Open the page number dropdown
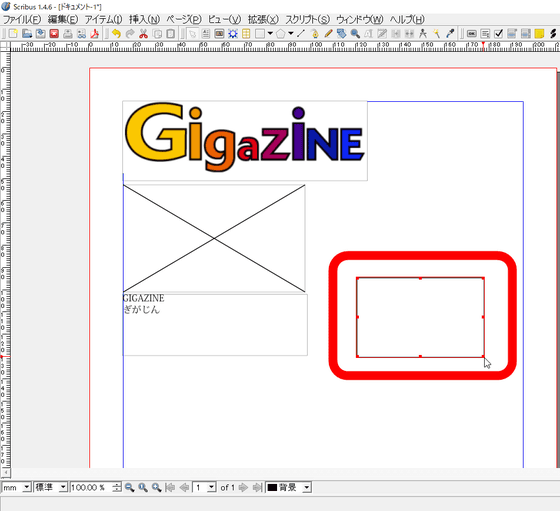This screenshot has height=511, width=560. pyautogui.click(x=204, y=487)
